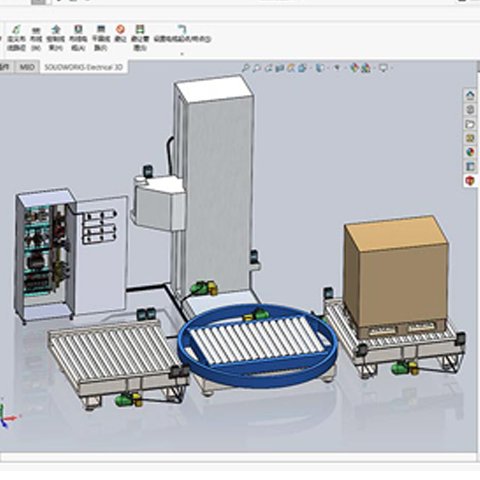
Task: Expand the Apply Scene dropdown arrow
Action: 374,68
